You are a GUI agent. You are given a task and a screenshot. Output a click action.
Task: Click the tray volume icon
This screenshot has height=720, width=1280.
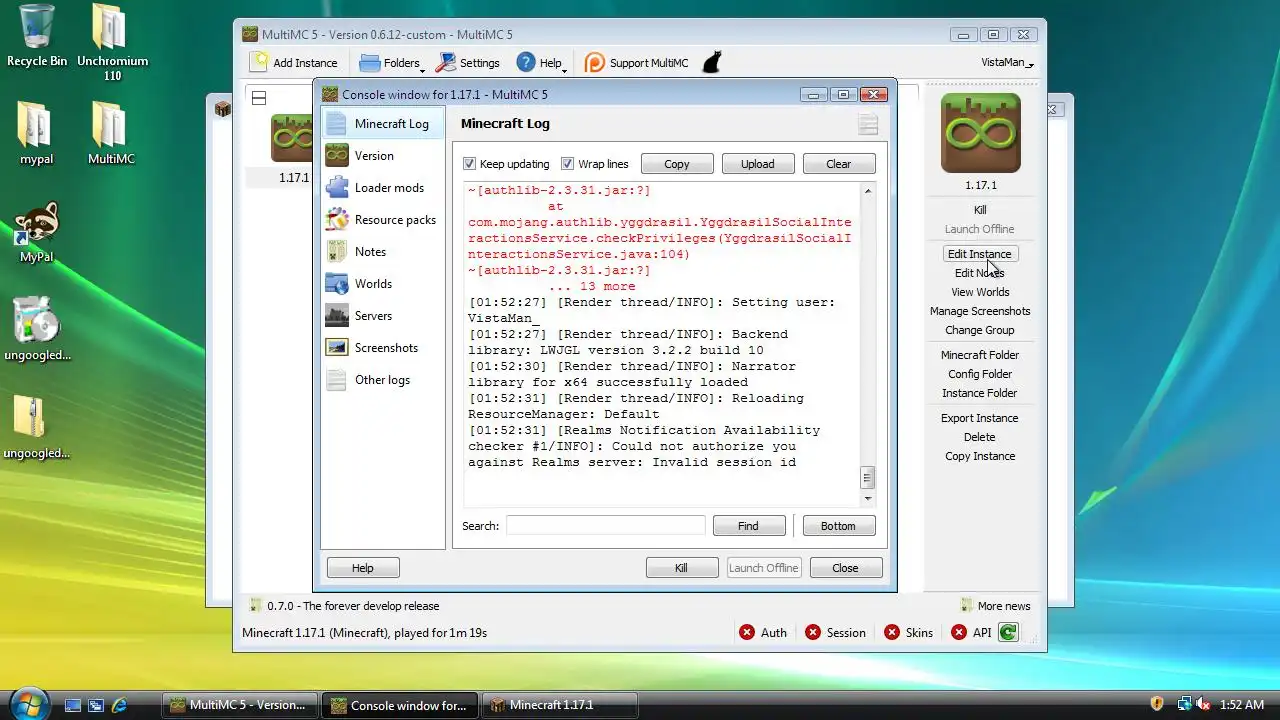1202,705
